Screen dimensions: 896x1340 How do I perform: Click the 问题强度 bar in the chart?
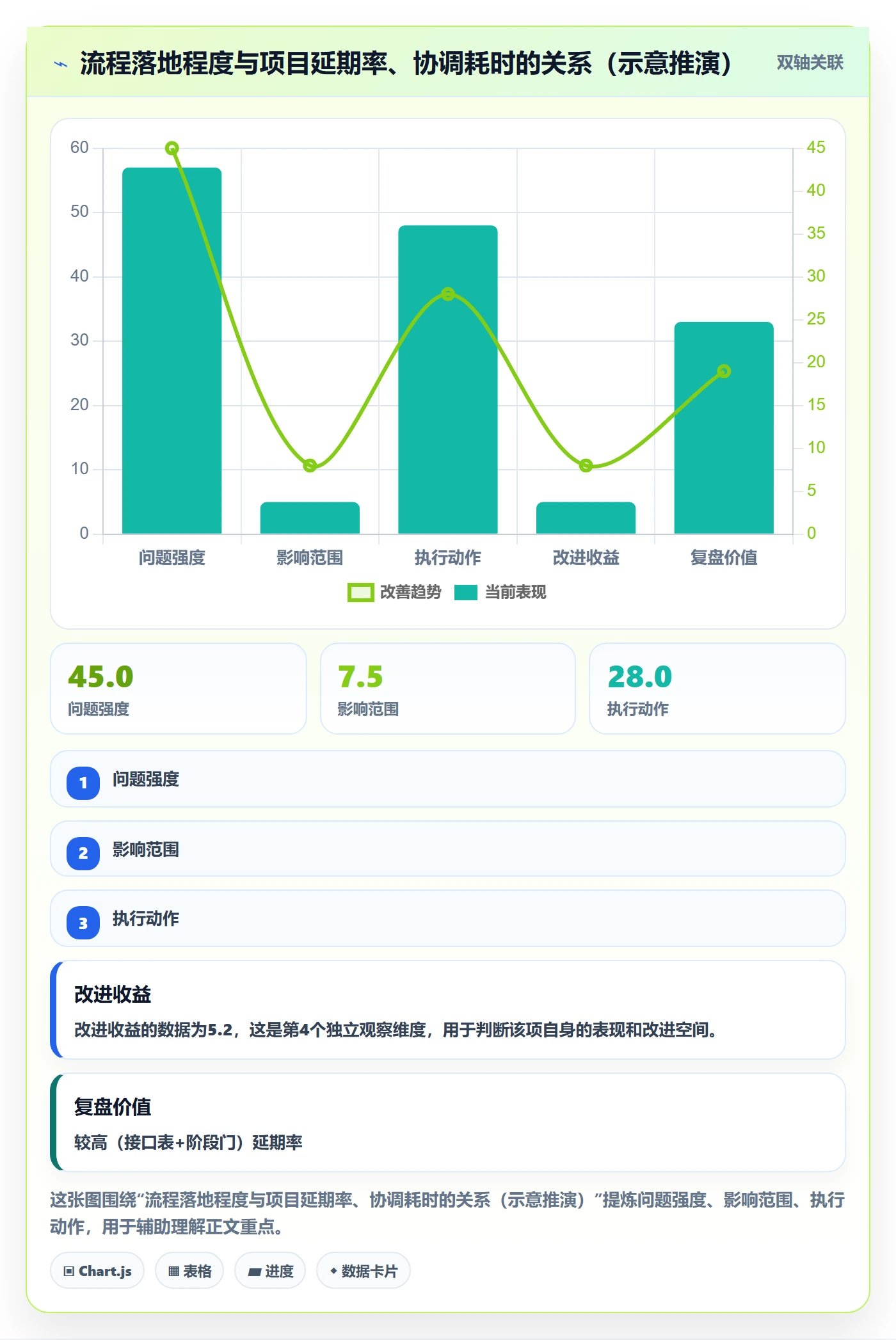(x=172, y=351)
